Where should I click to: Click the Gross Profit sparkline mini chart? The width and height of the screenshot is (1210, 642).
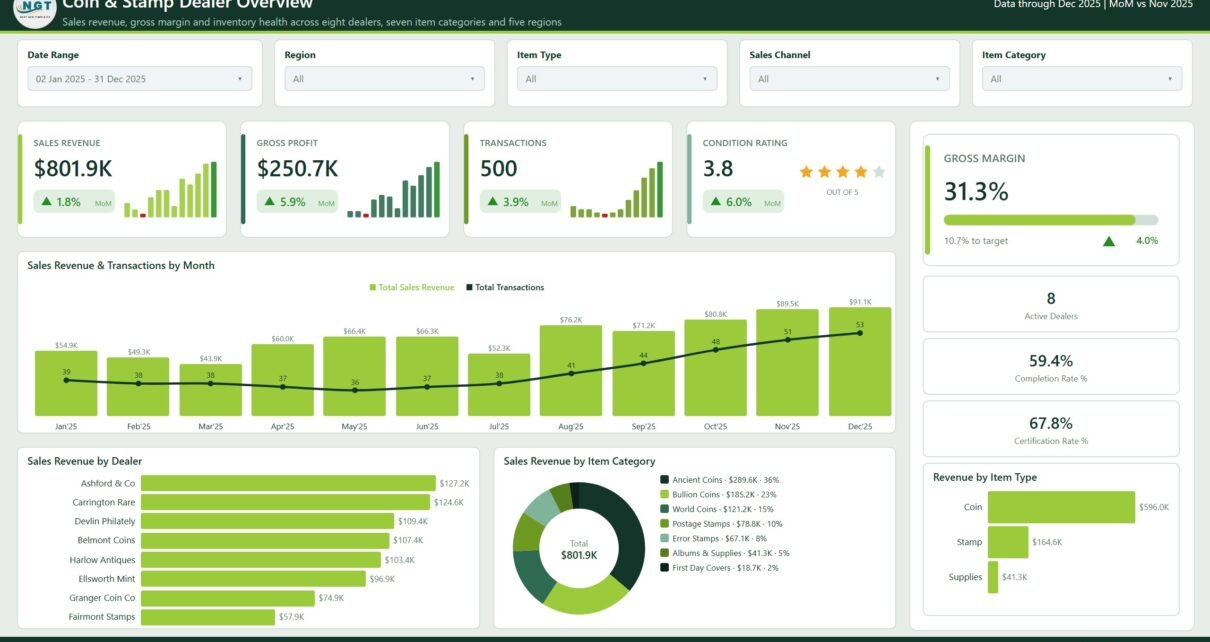(393, 190)
